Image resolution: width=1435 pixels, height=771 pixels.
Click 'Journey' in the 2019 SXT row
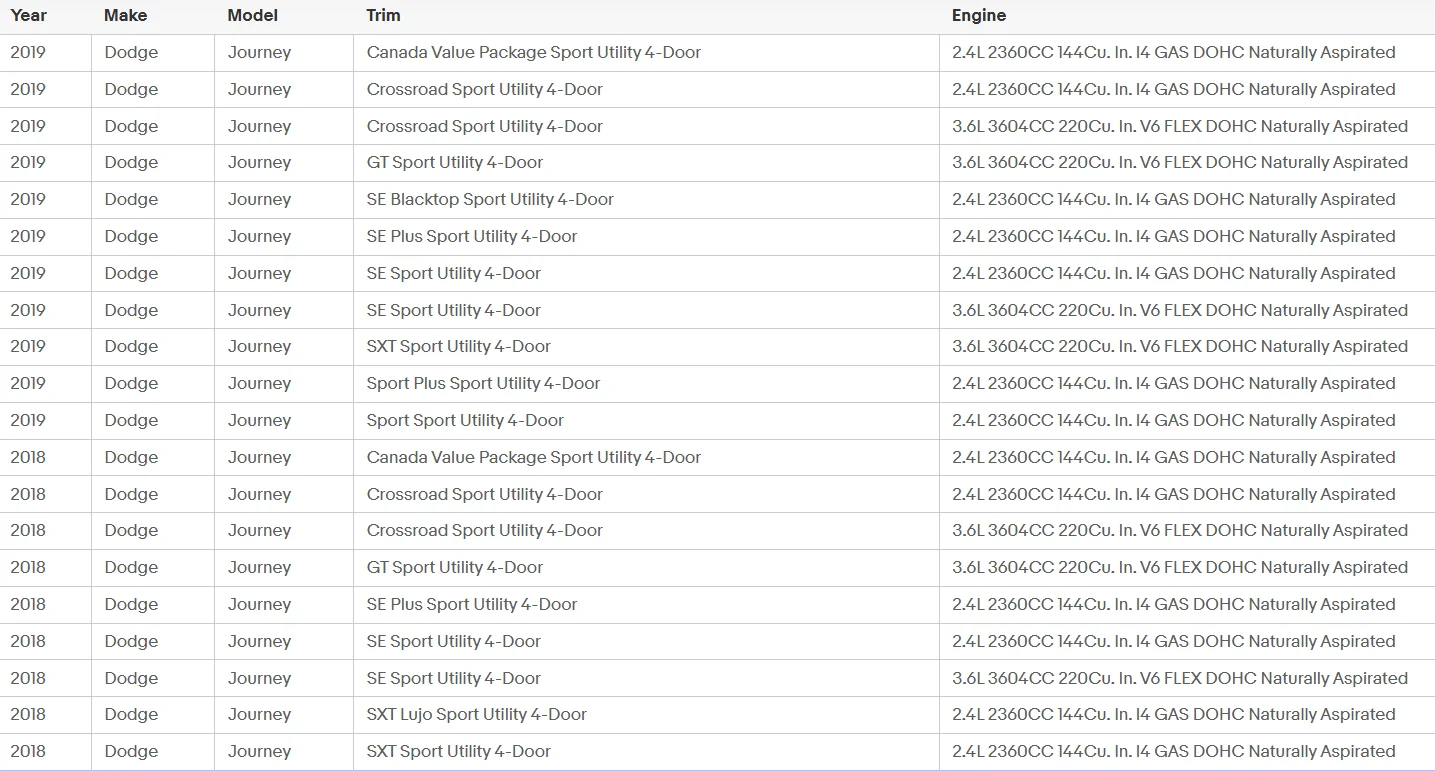point(259,346)
